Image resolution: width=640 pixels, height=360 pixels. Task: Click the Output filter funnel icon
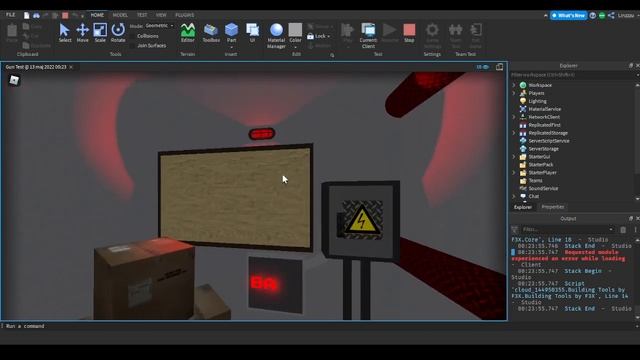(515, 229)
